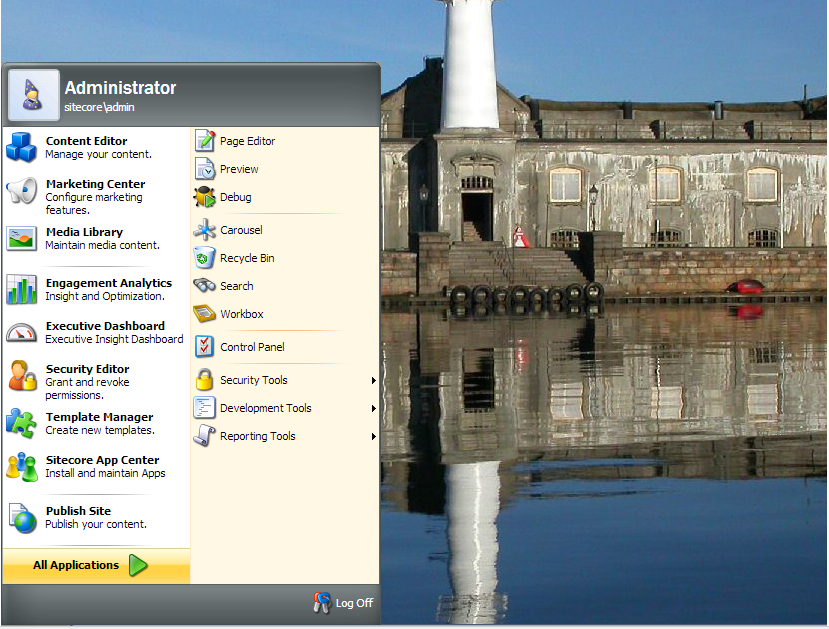The image size is (829, 629).
Task: Click the Page Editor pencil icon
Action: (x=205, y=141)
